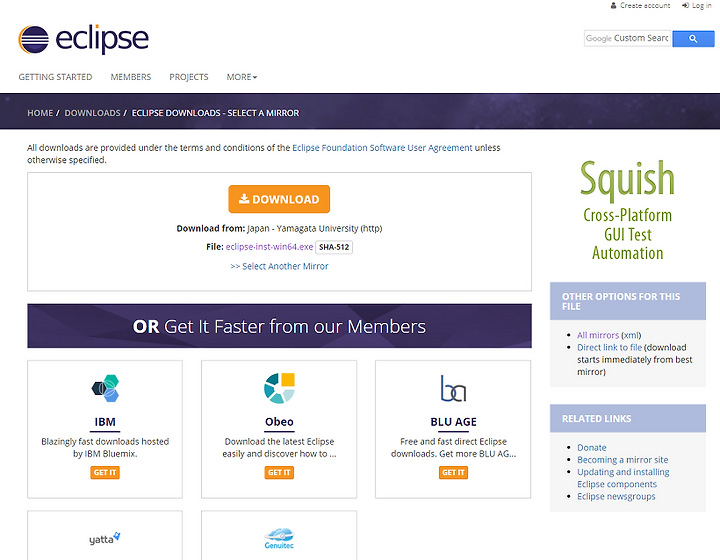Click the Genuitec cloud logo
720x560 pixels.
coord(279,538)
